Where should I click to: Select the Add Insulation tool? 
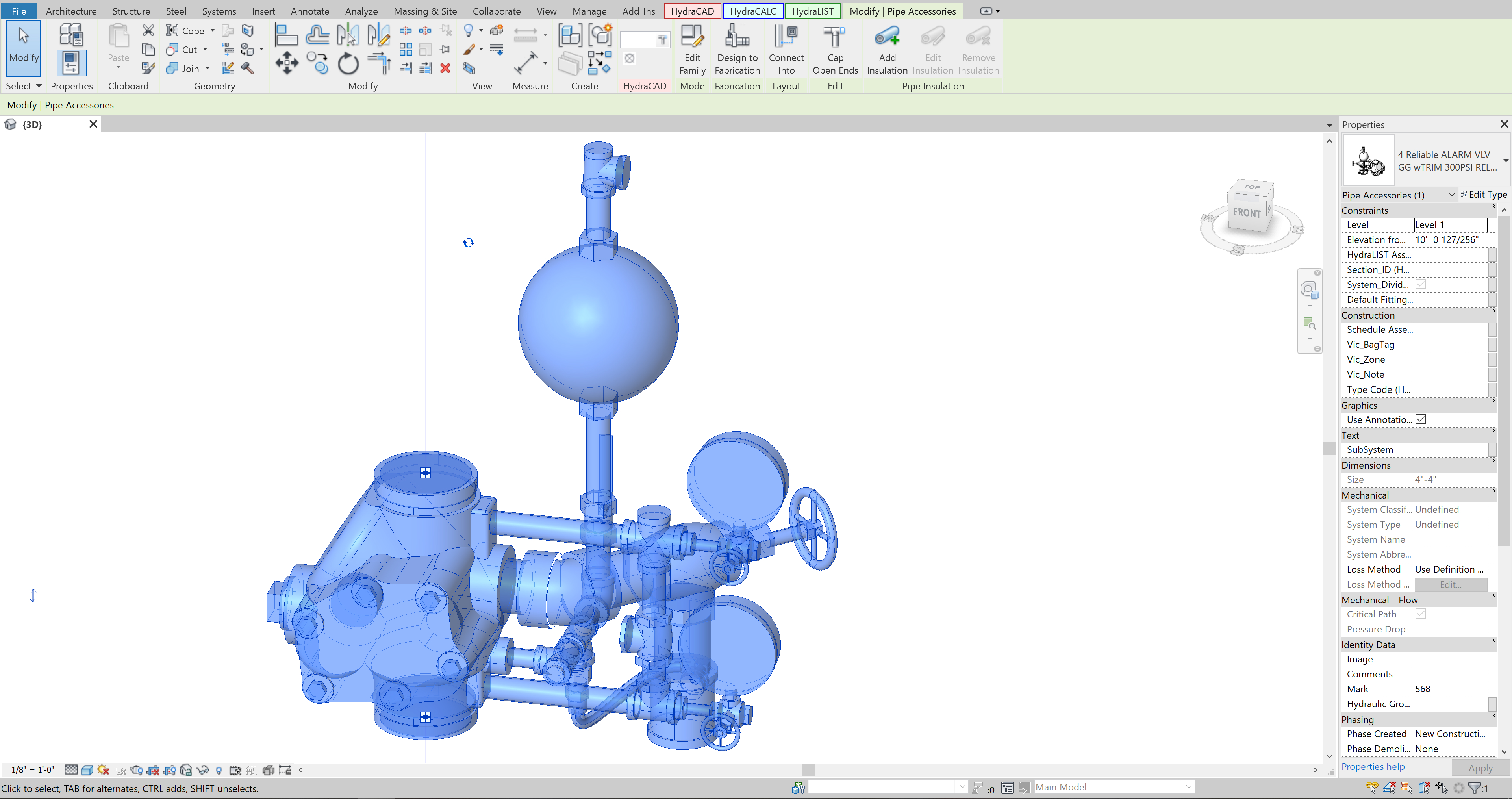[887, 50]
